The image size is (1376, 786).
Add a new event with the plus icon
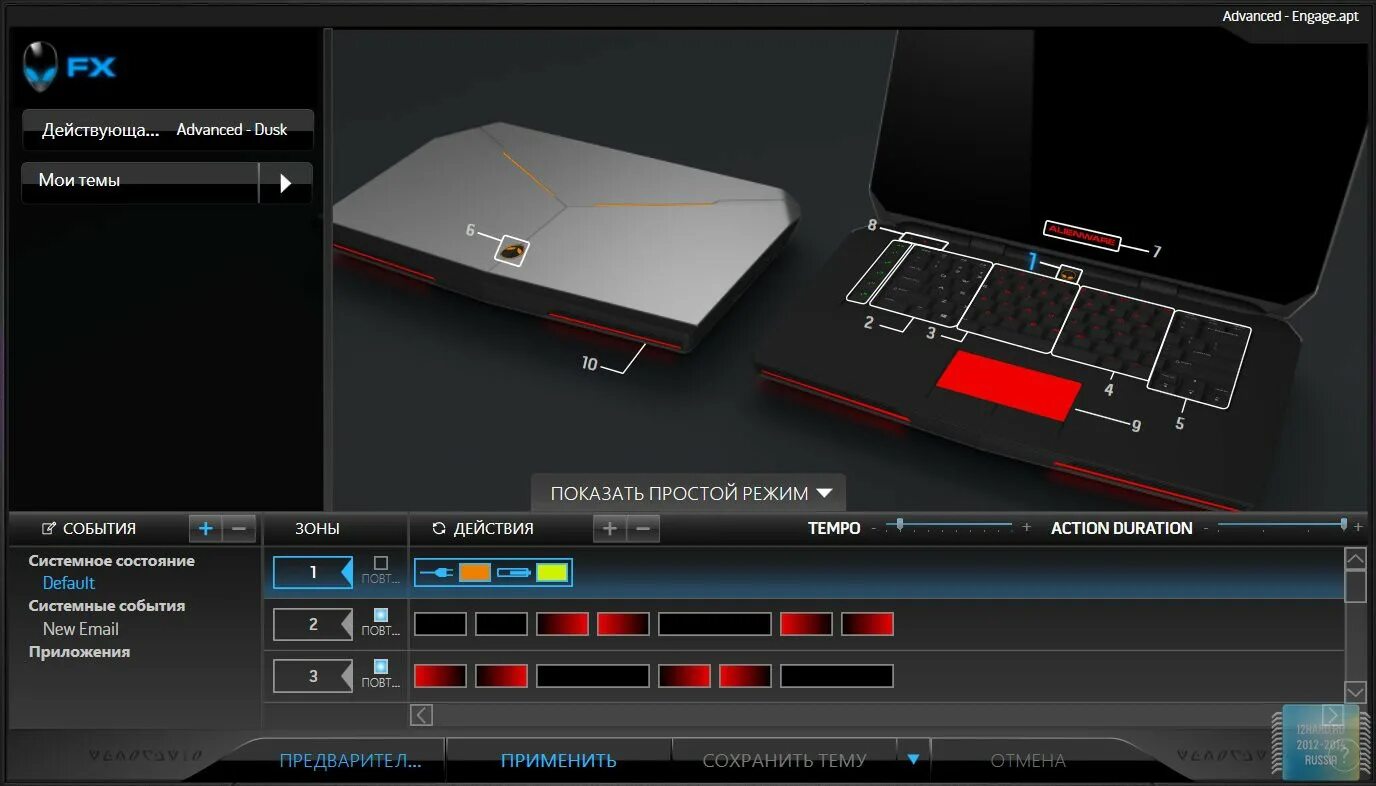(205, 528)
